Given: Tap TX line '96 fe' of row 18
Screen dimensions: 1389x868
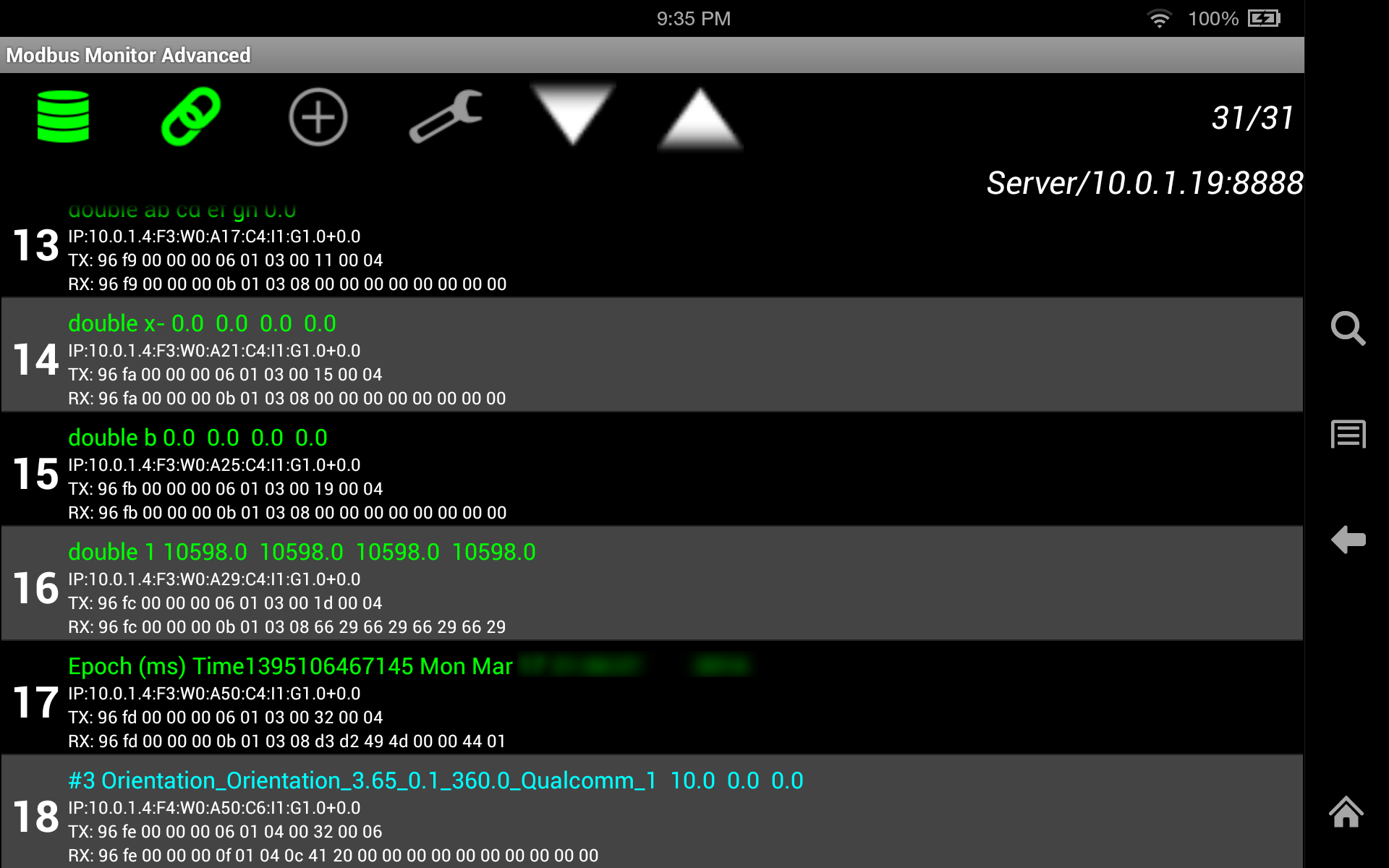Looking at the screenshot, I should [x=225, y=832].
